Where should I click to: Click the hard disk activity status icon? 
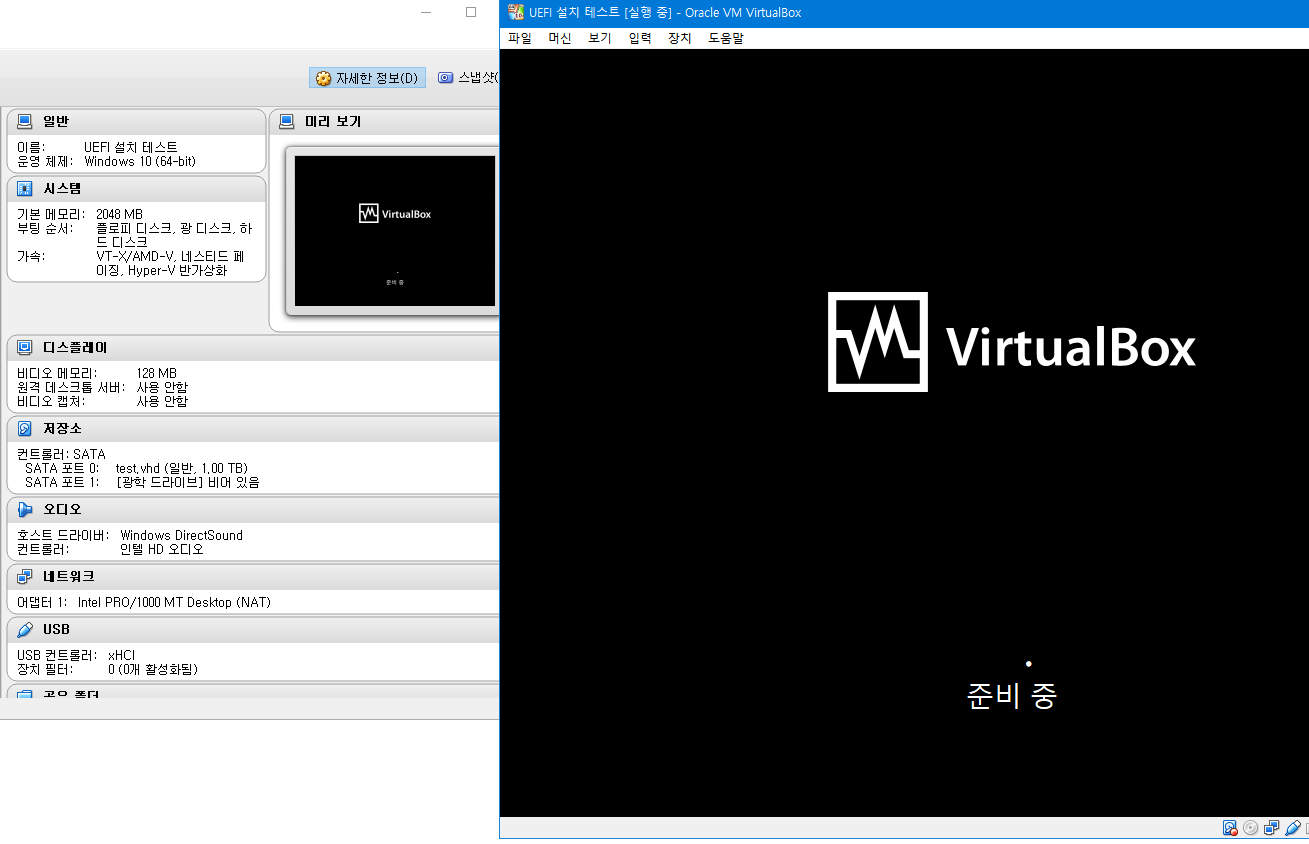pos(1230,828)
